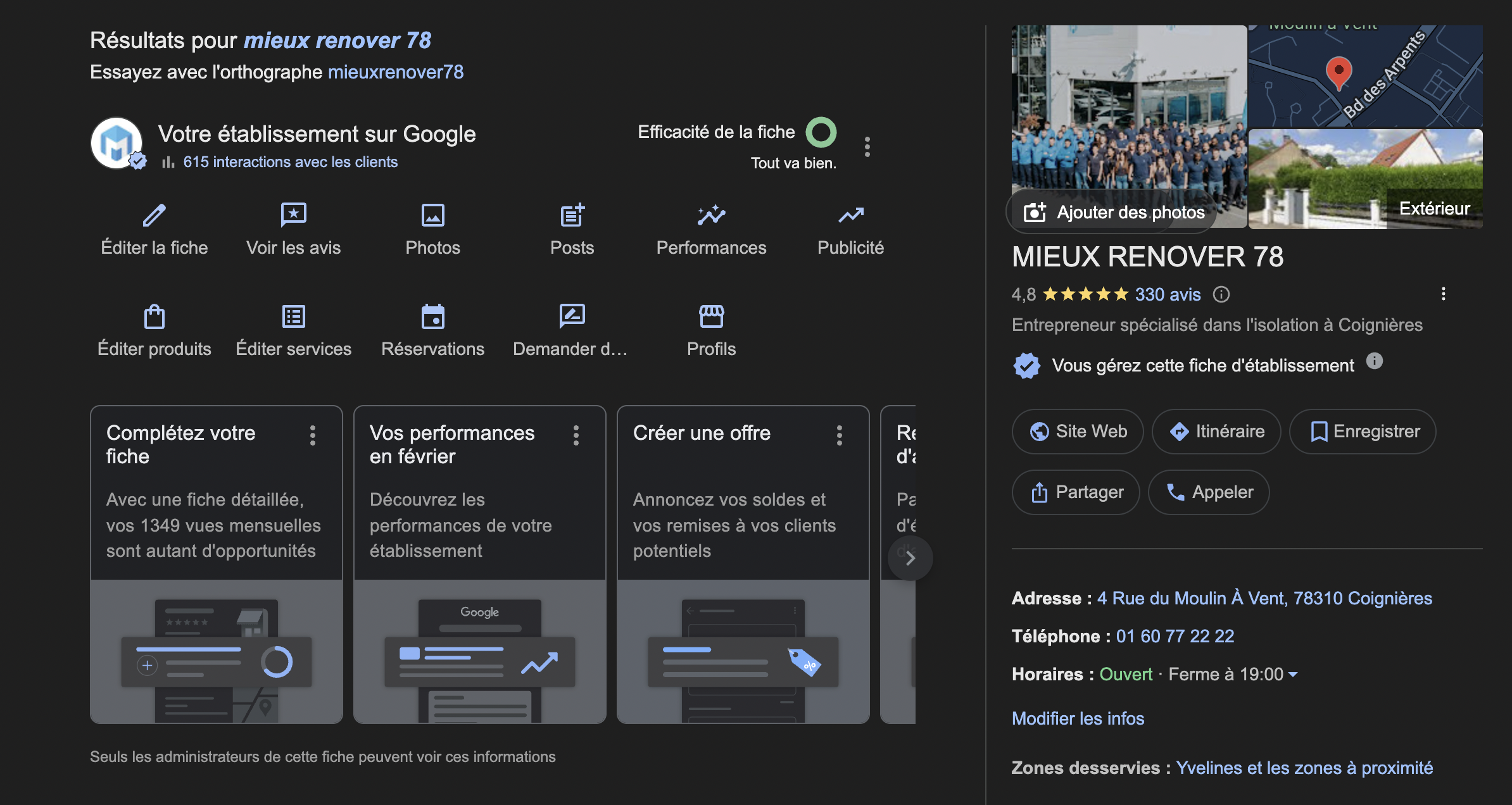Open the Extérieur photo thumbnail
The height and width of the screenshot is (805, 1512).
click(1365, 178)
